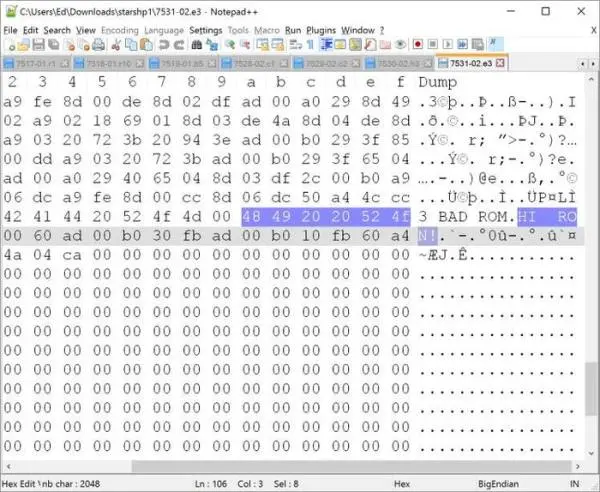Click the Open file folder icon
Image resolution: width=600 pixels, height=492 pixels.
pos(24,45)
